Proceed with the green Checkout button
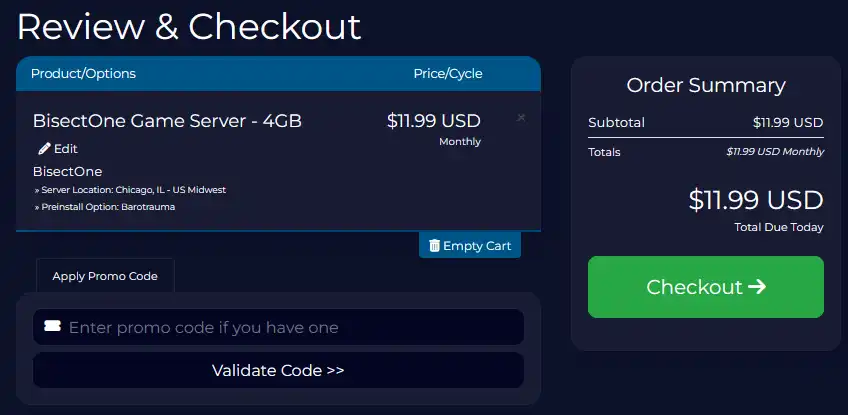The image size is (848, 415). click(x=705, y=287)
